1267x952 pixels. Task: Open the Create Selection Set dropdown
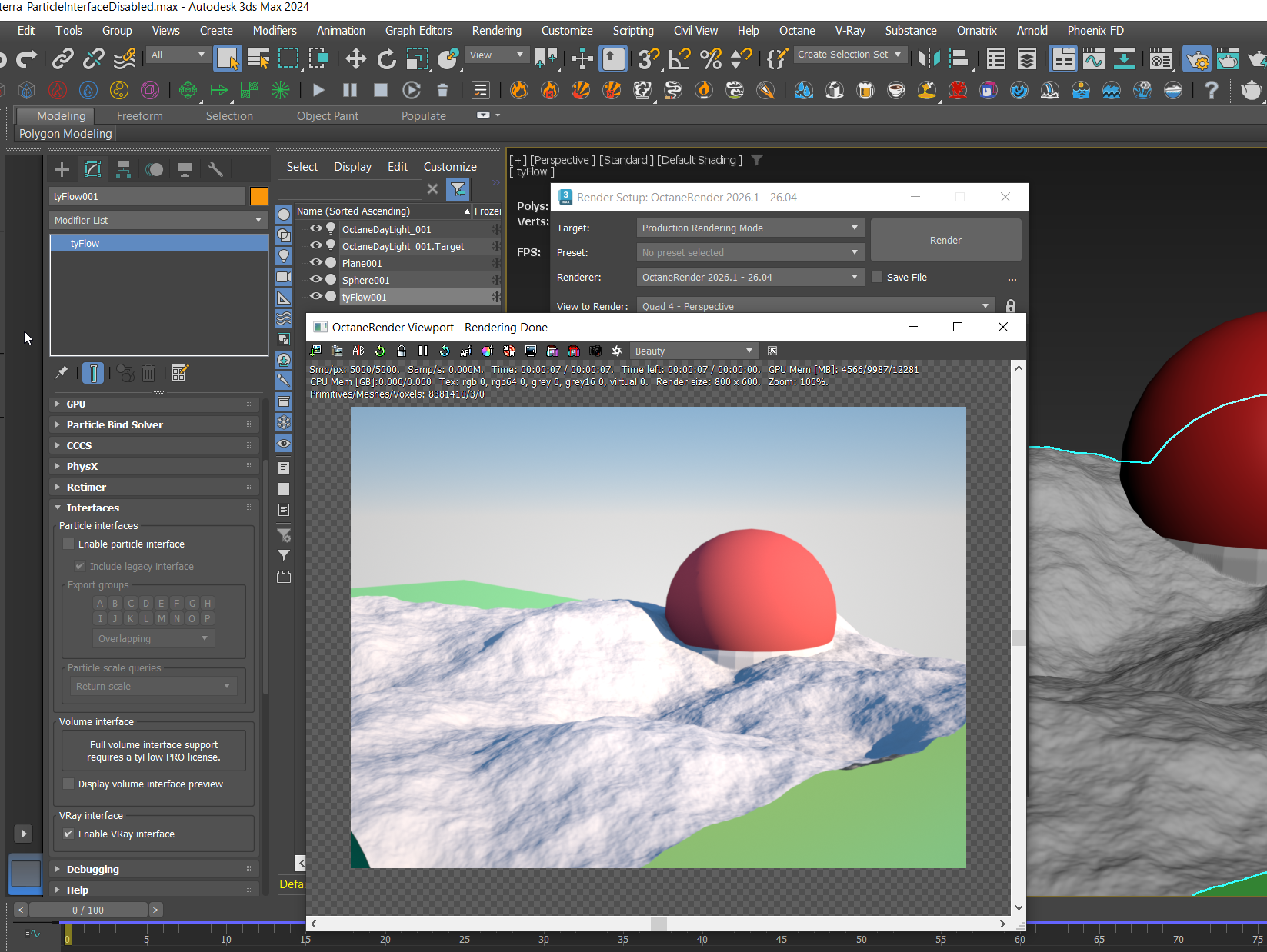click(849, 55)
